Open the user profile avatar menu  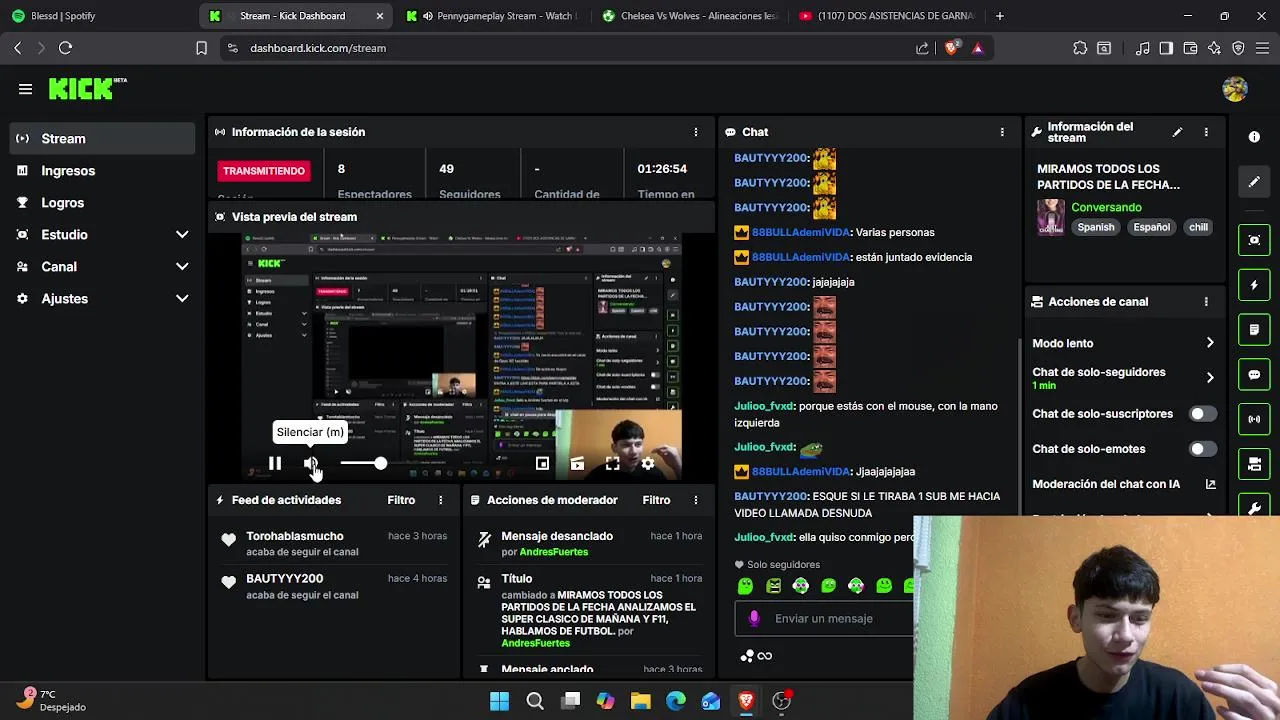pyautogui.click(x=1235, y=89)
